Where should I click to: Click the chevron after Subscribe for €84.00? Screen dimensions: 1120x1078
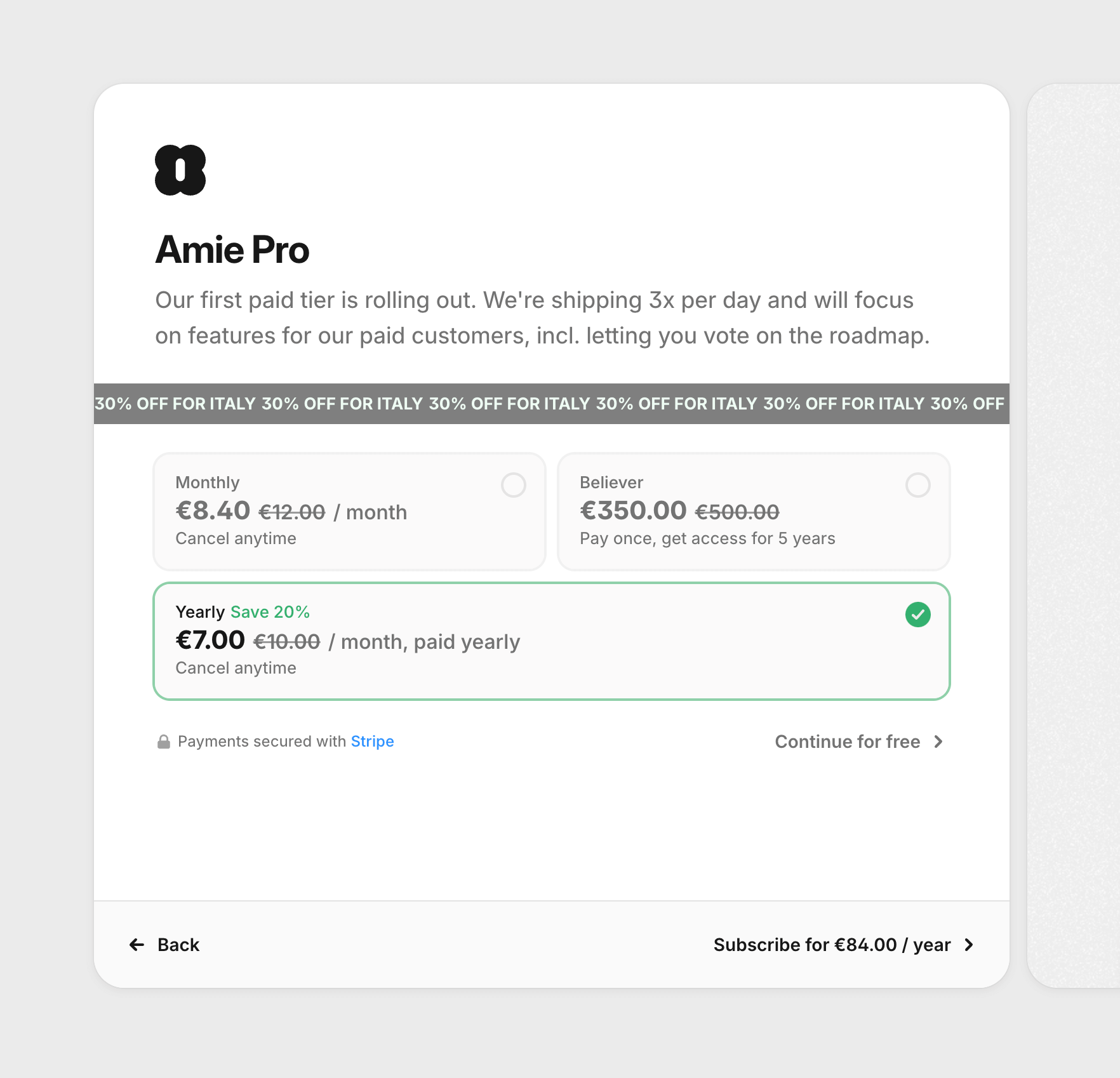(x=969, y=945)
